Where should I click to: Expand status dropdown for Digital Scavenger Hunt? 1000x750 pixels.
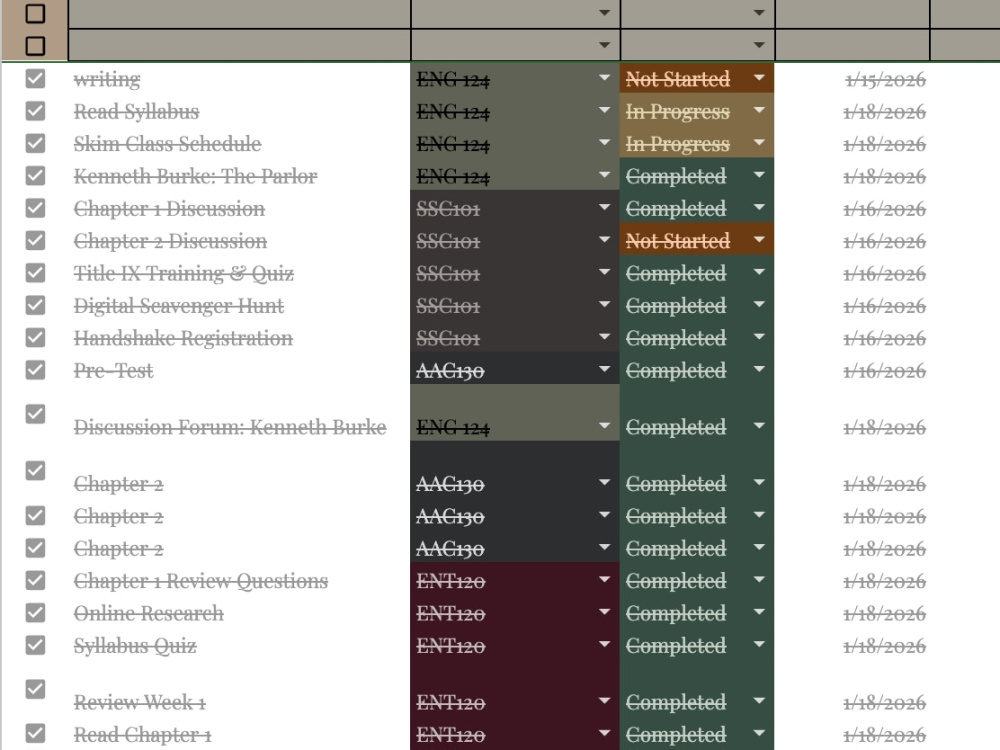click(x=759, y=304)
